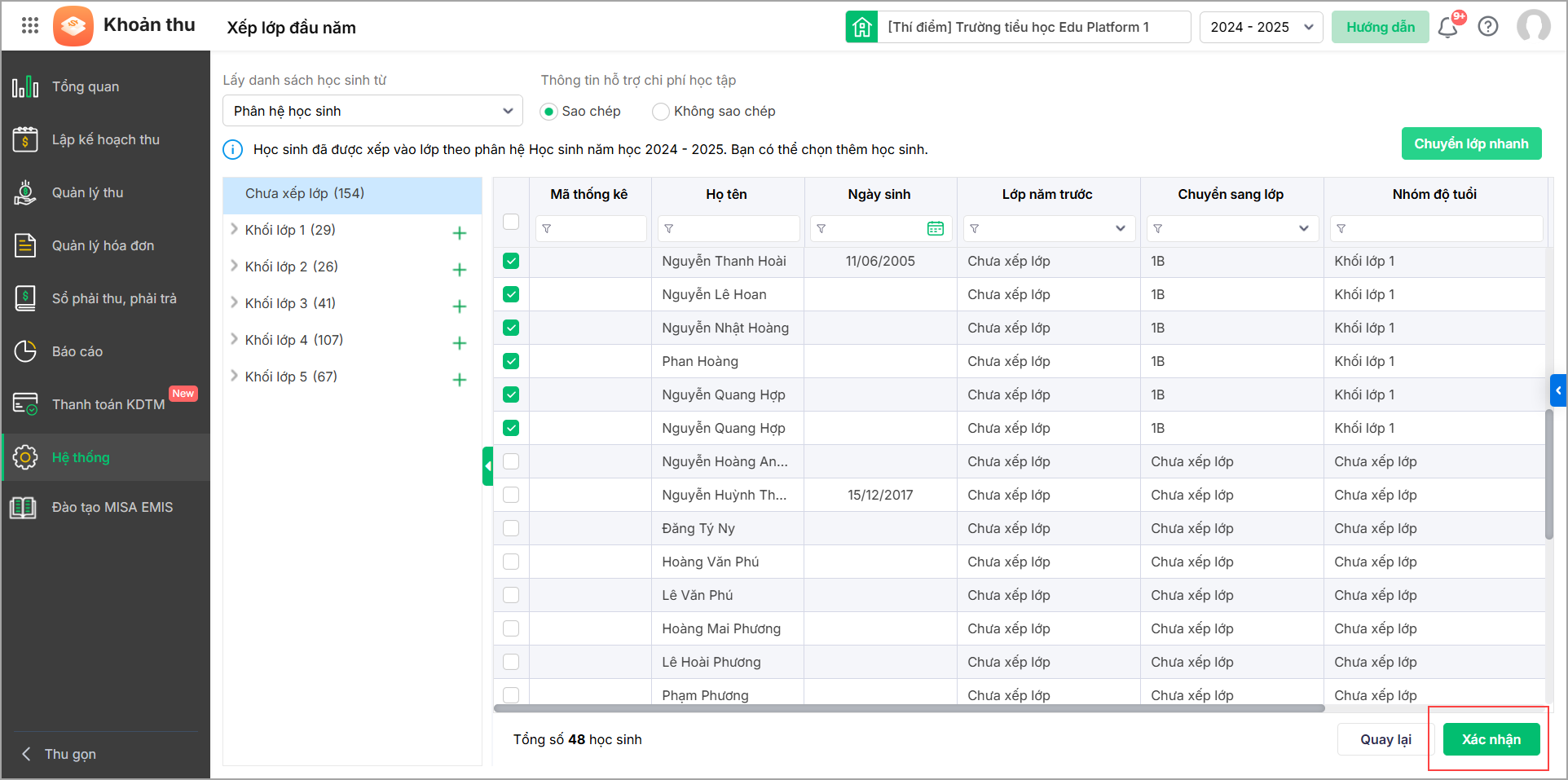
Task: Open the notifications bell
Action: coord(1447,28)
